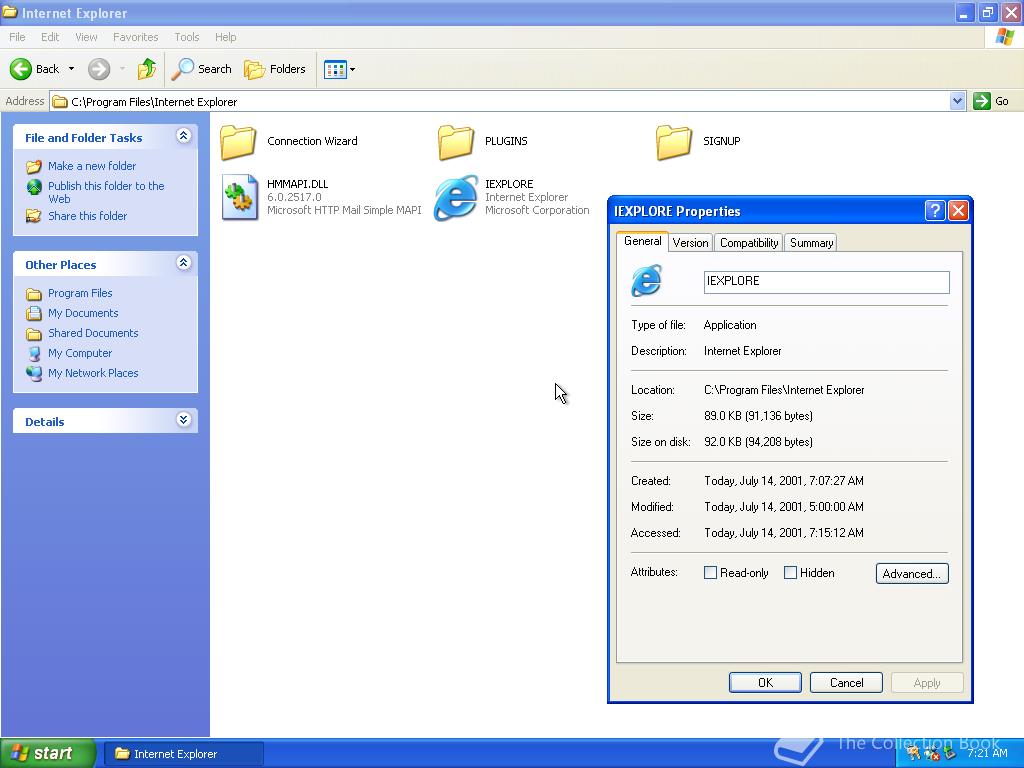Image resolution: width=1024 pixels, height=768 pixels.
Task: Switch to the Version tab
Action: click(x=690, y=243)
